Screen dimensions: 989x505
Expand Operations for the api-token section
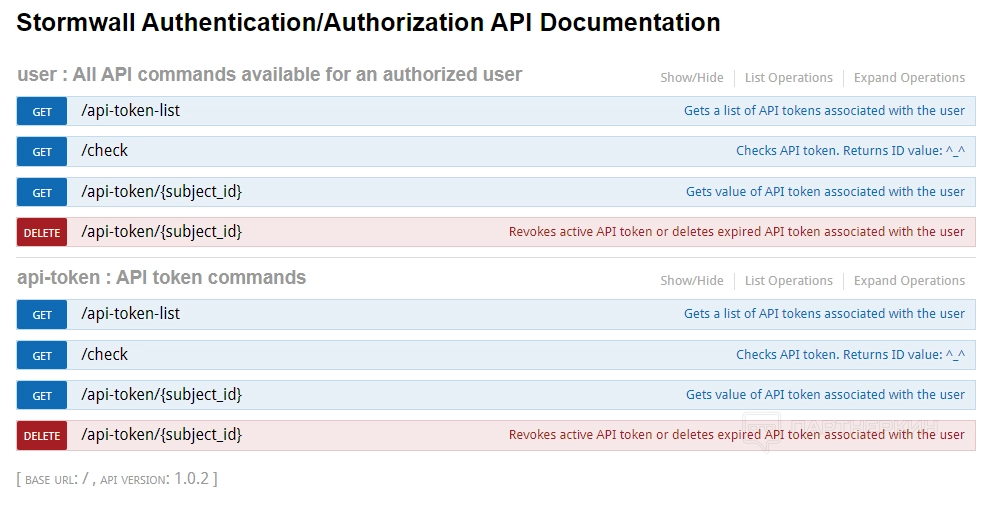click(909, 281)
